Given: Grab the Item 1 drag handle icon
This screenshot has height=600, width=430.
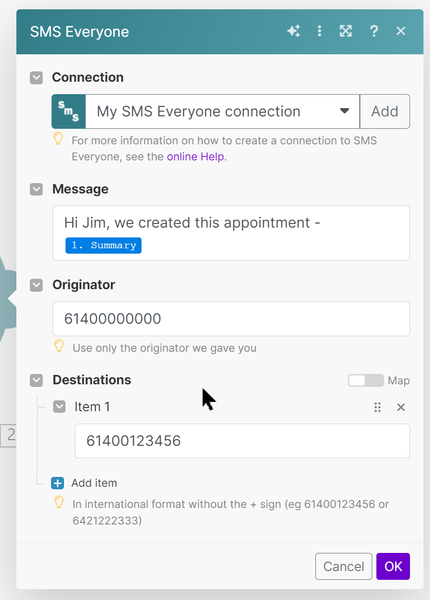Looking at the screenshot, I should 378,407.
